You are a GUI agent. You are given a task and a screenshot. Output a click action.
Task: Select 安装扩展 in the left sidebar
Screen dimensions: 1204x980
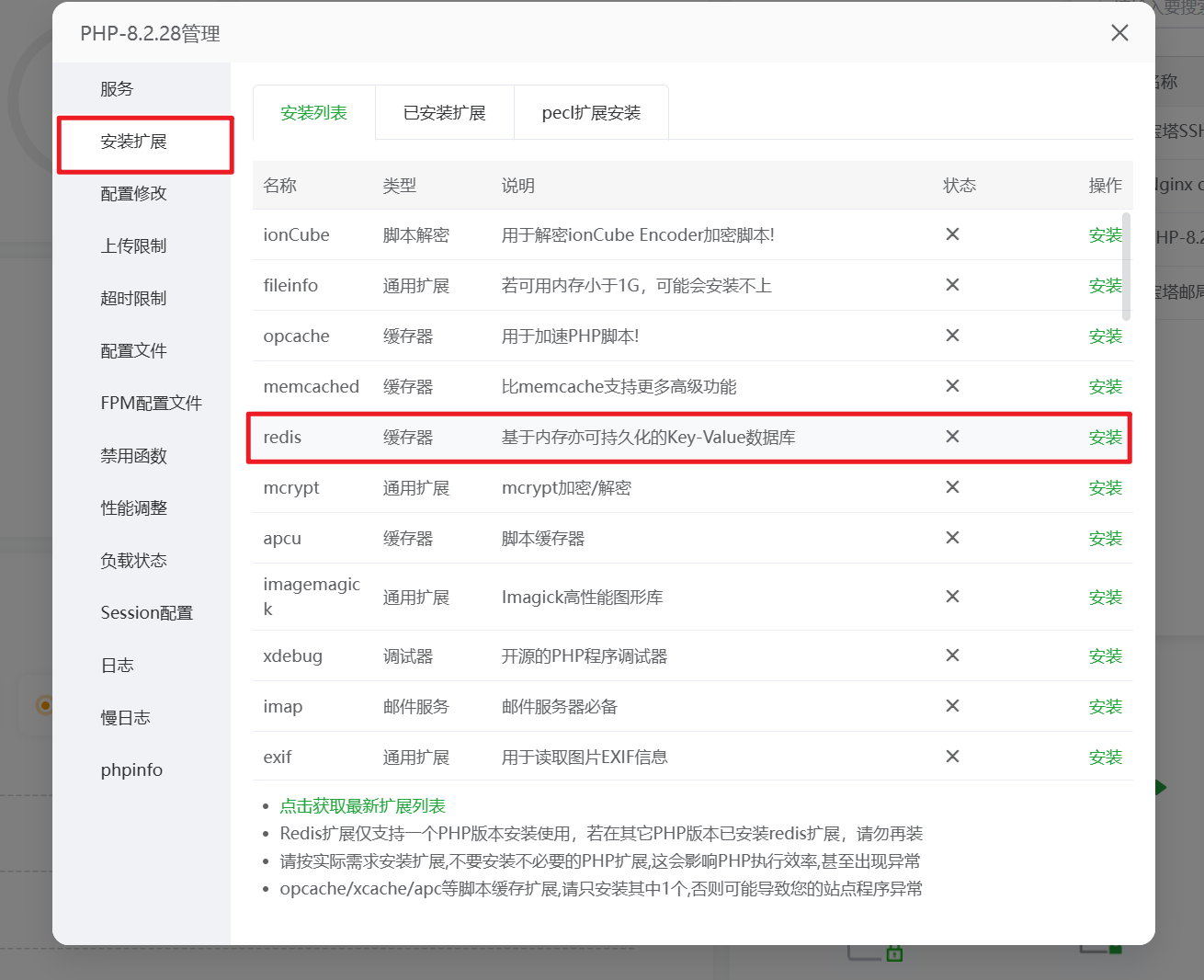click(x=134, y=142)
